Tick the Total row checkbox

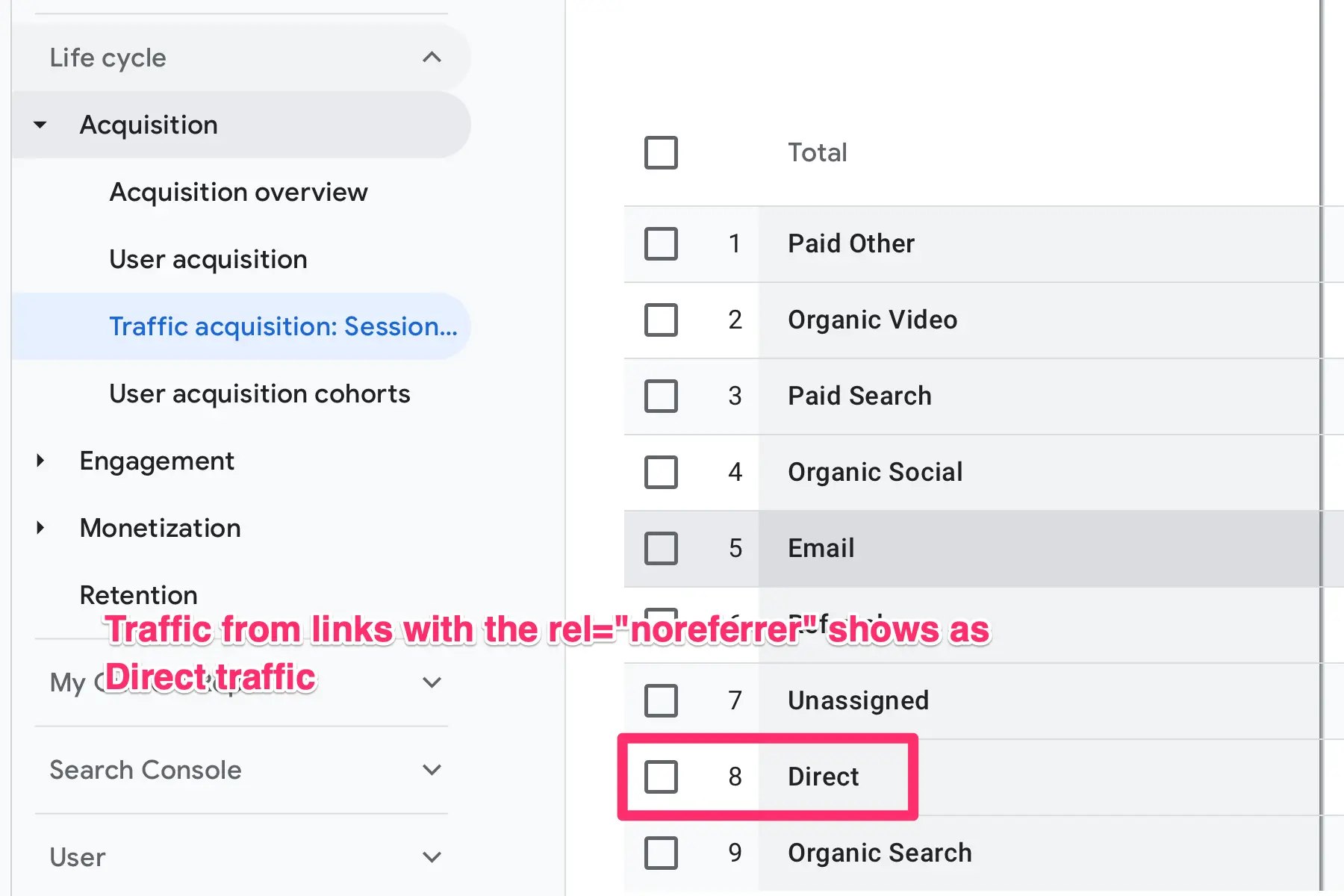click(x=661, y=152)
